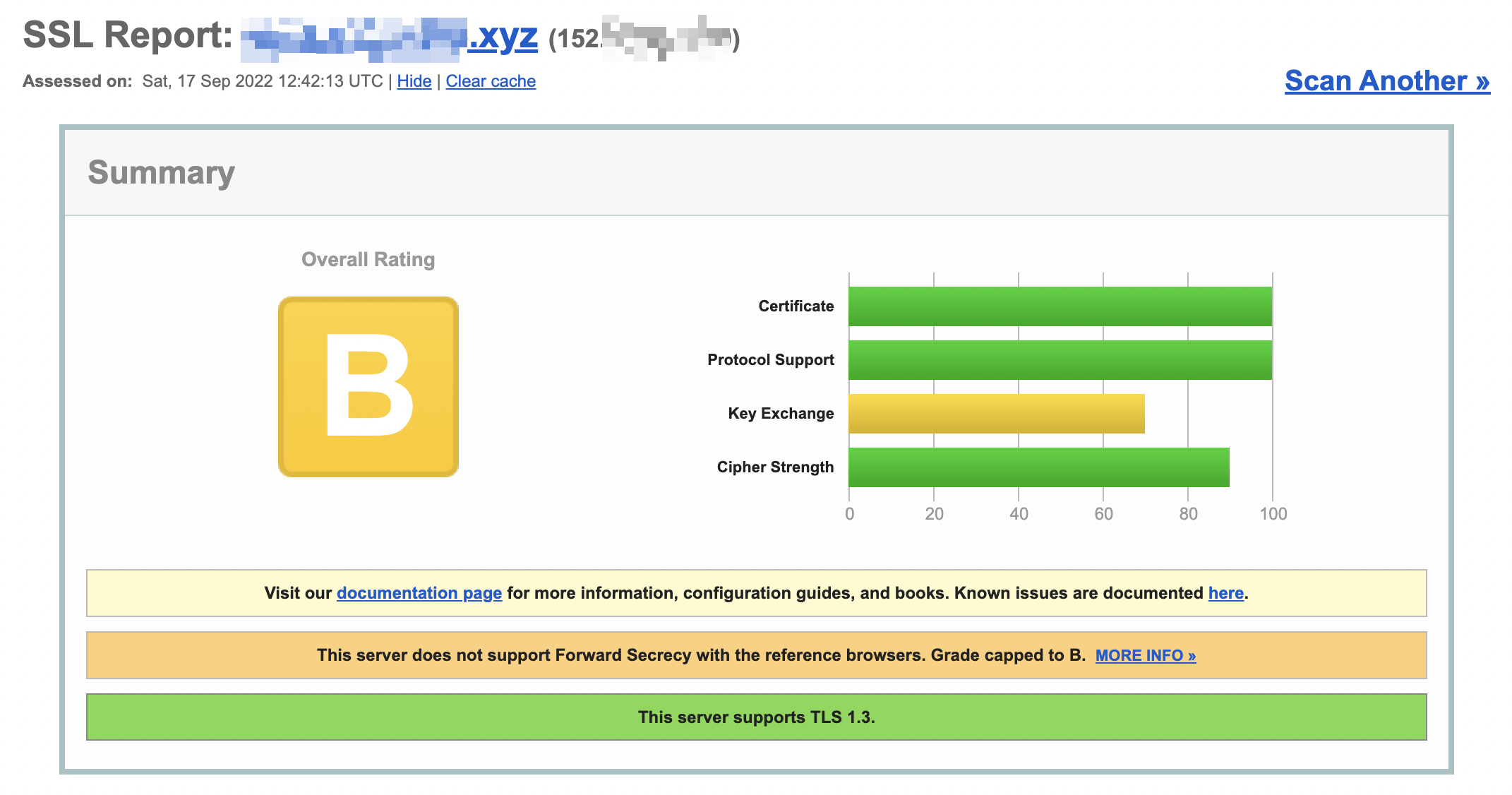Click the yellow B grade badge

click(x=368, y=386)
